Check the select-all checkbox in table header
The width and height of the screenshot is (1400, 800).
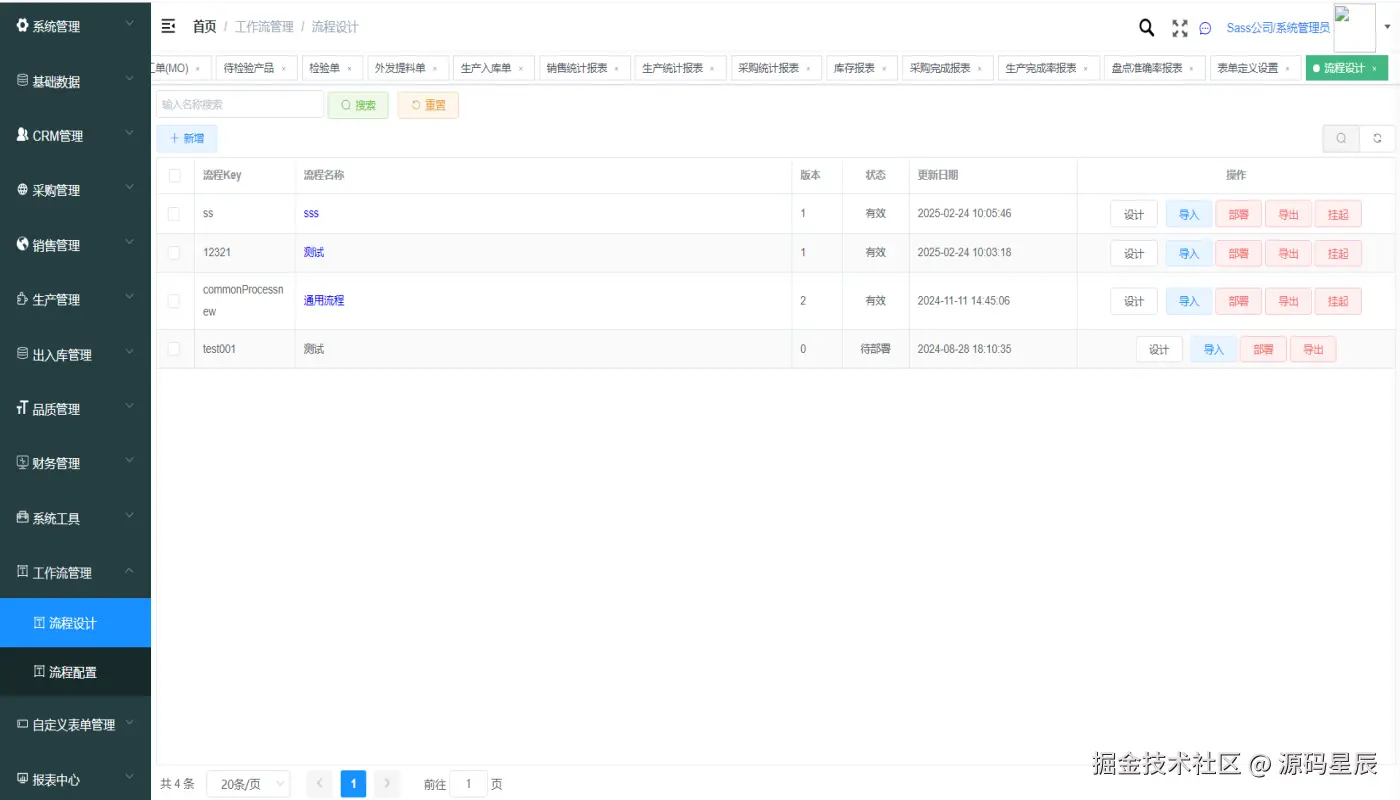174,175
